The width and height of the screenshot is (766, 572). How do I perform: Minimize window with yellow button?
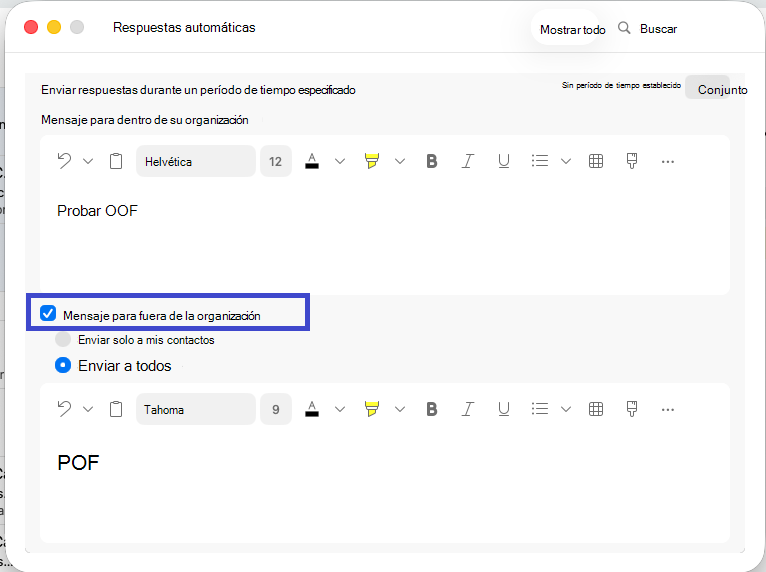pos(54,27)
